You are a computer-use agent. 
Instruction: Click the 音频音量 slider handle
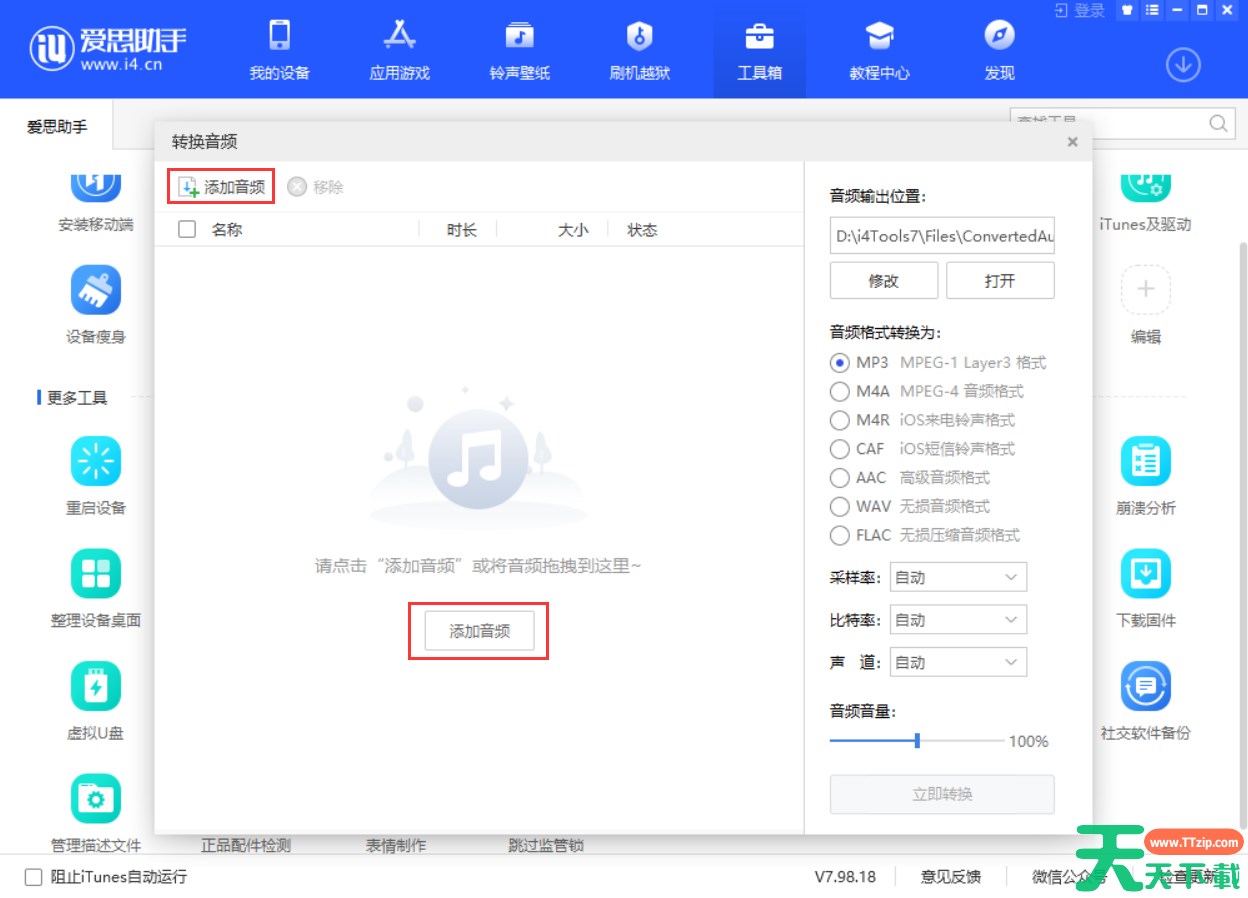(x=917, y=741)
